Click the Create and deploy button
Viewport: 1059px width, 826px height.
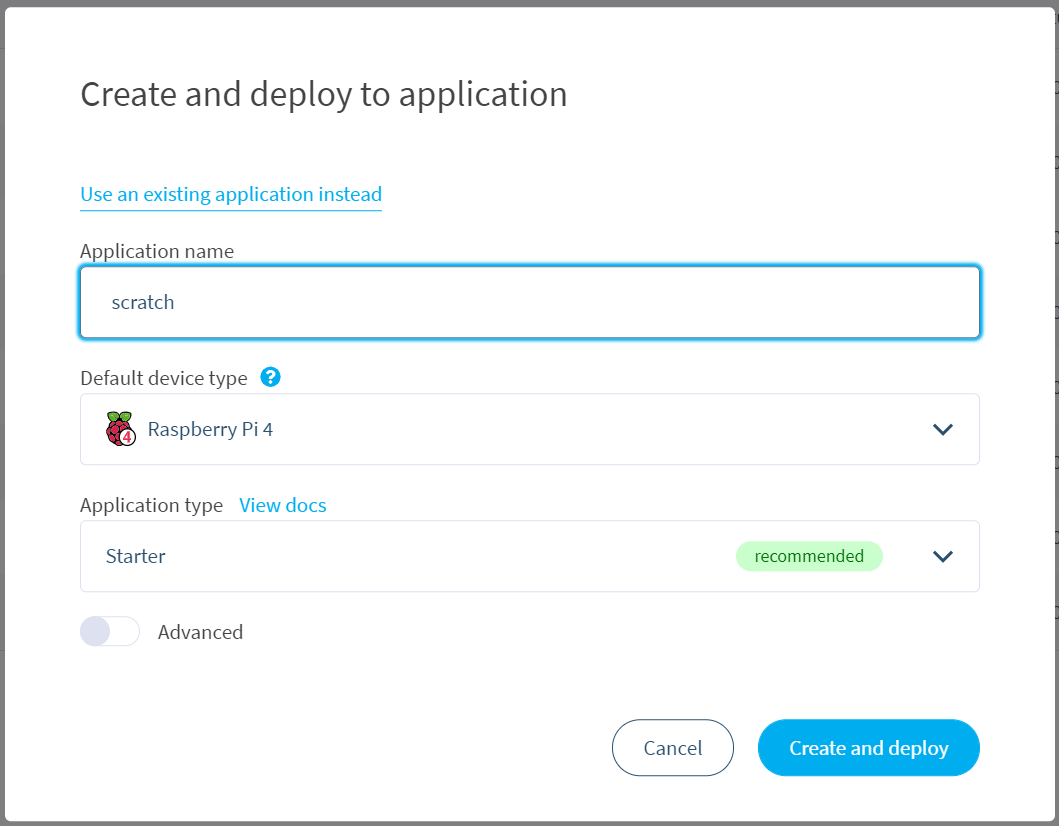coord(868,748)
